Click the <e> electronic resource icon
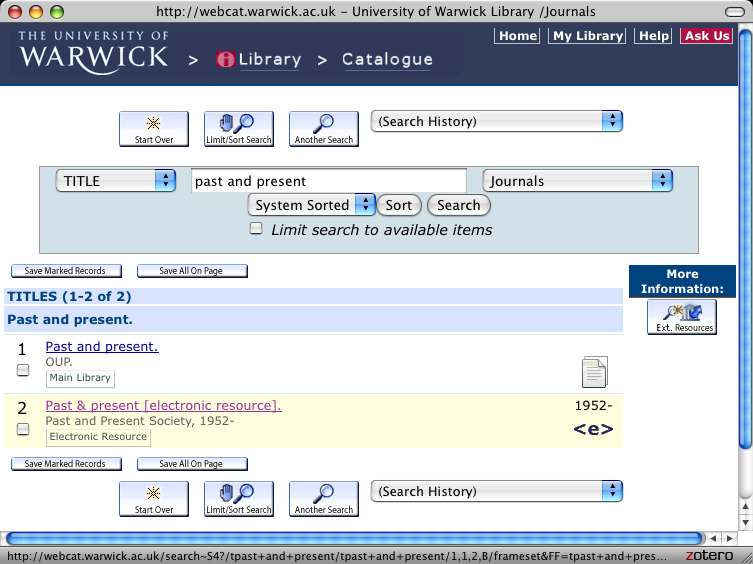The image size is (753, 564). [593, 430]
